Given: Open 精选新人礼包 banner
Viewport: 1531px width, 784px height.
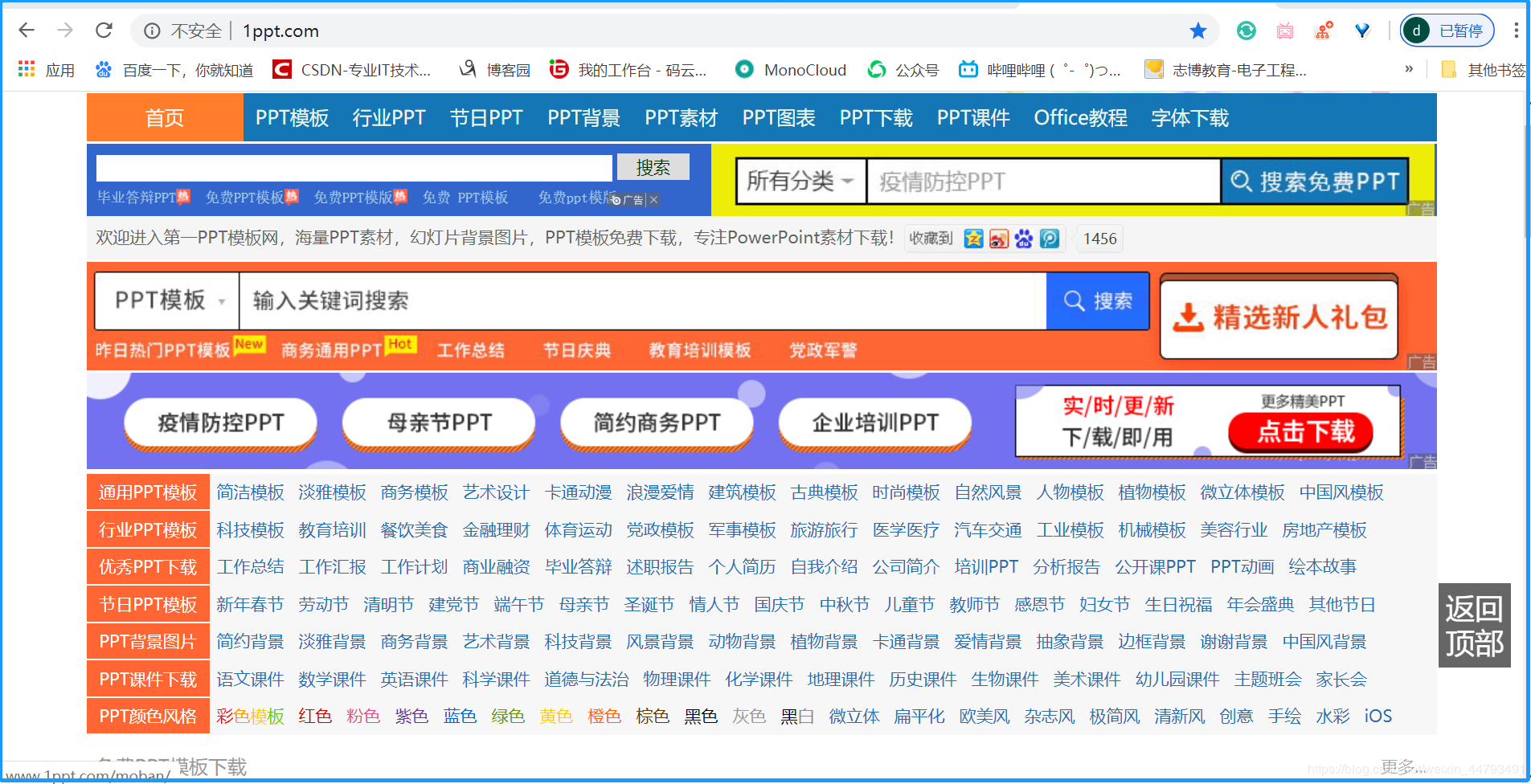Looking at the screenshot, I should pyautogui.click(x=1279, y=318).
